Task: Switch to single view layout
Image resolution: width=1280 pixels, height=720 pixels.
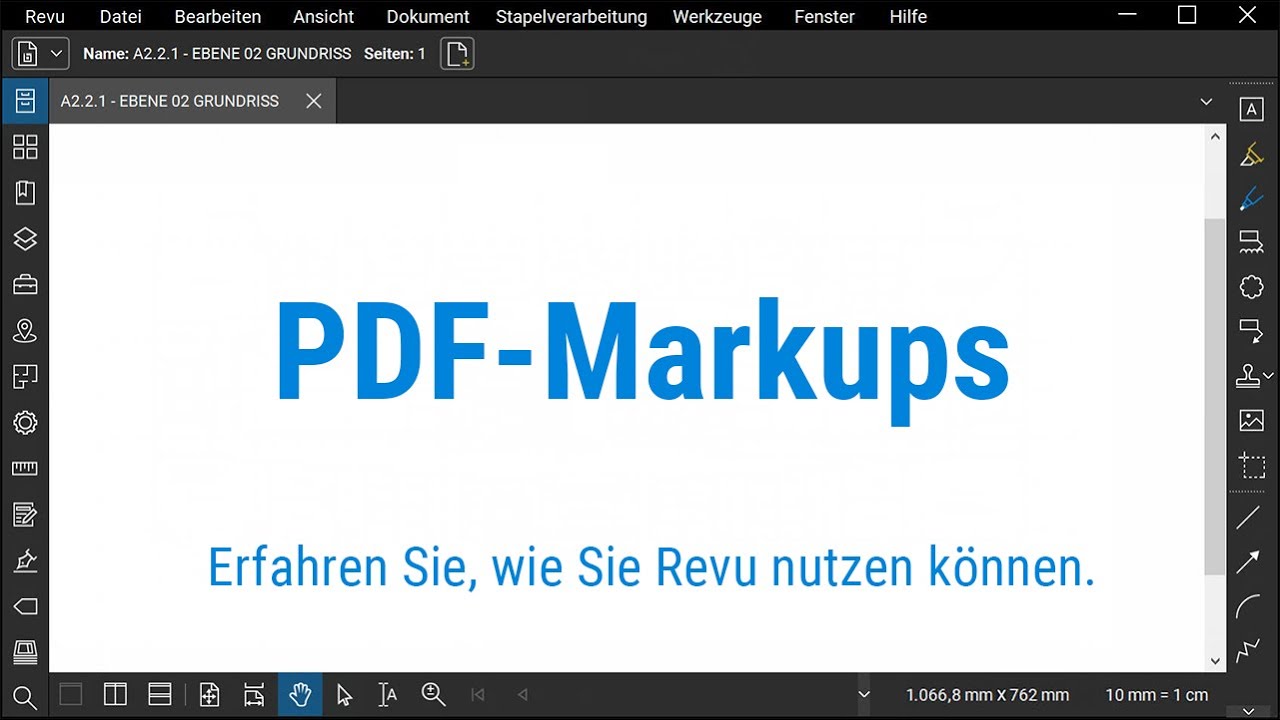Action: [x=71, y=694]
